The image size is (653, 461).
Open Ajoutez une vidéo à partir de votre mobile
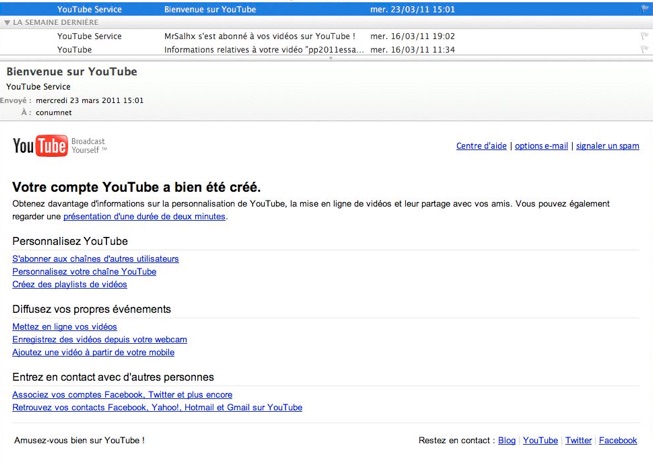(93, 352)
